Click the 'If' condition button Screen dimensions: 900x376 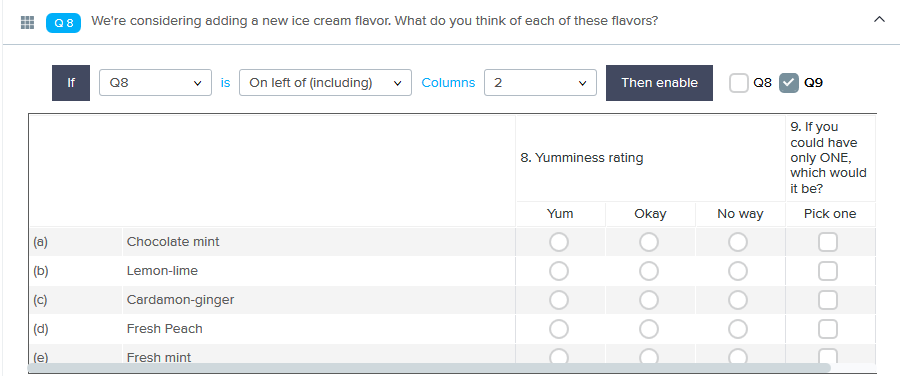(71, 83)
